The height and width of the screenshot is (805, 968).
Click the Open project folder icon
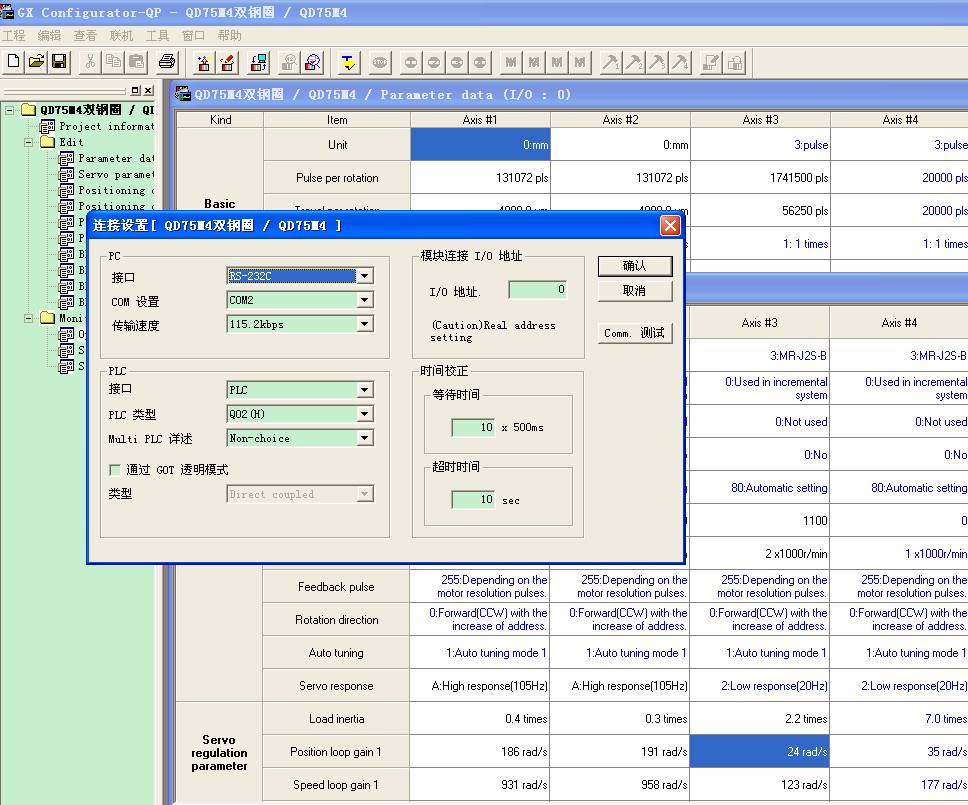click(x=36, y=62)
